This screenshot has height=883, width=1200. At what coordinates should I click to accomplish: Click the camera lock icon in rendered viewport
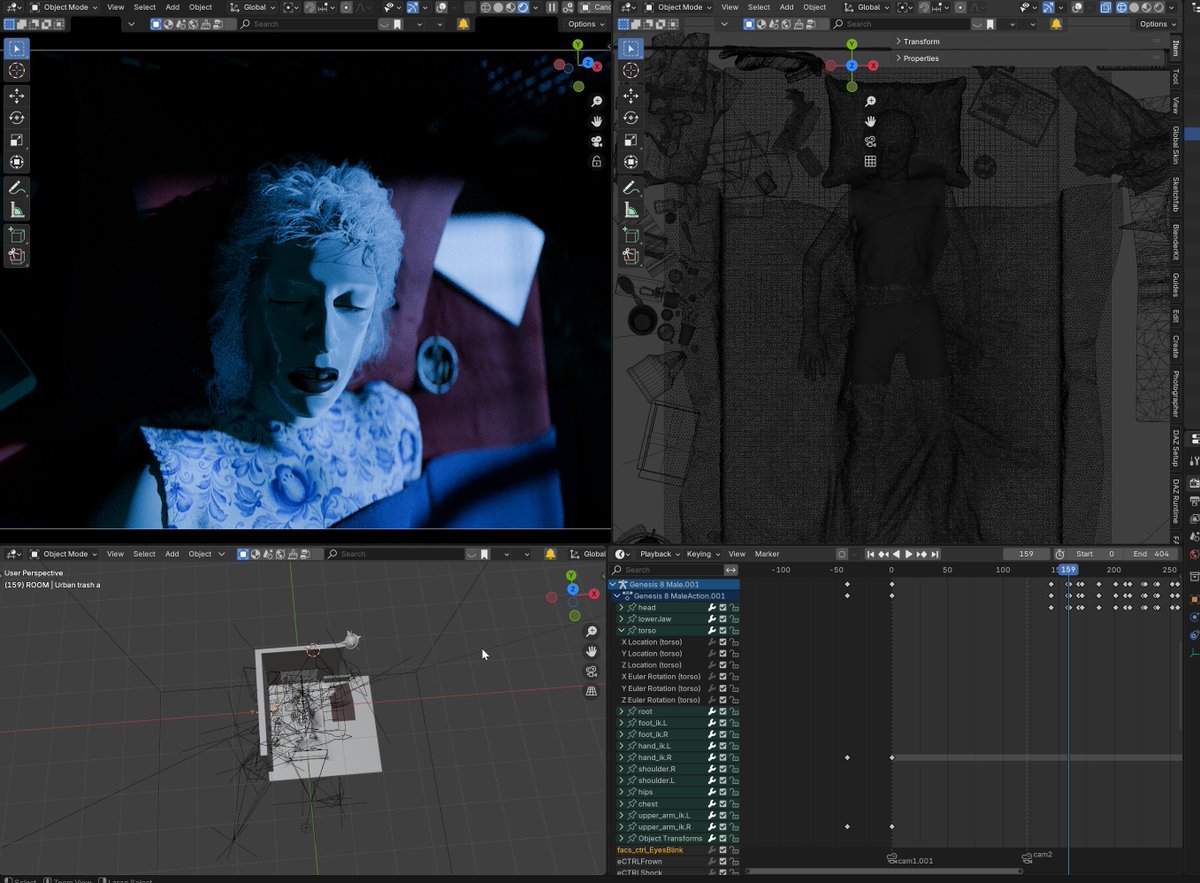pyautogui.click(x=597, y=161)
